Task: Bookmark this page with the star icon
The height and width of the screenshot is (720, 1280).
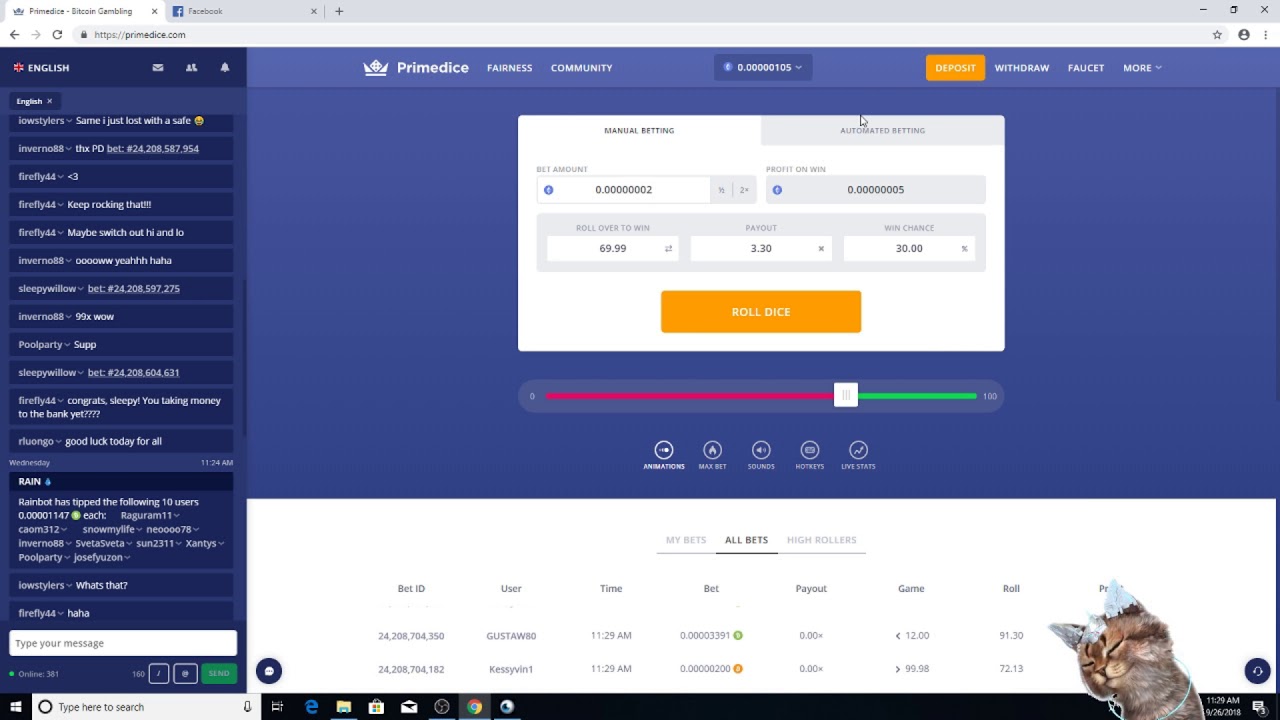Action: coord(1217,34)
